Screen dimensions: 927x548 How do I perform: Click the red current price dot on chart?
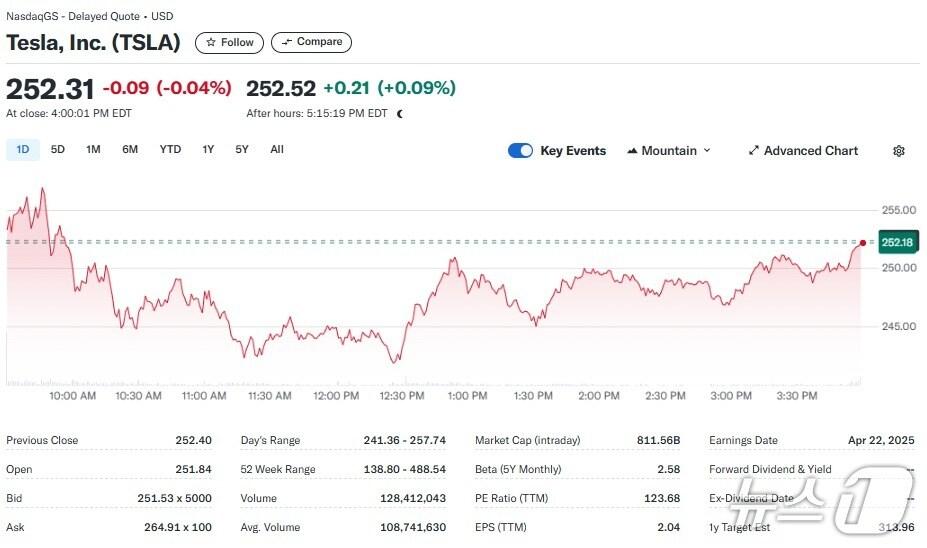(862, 242)
